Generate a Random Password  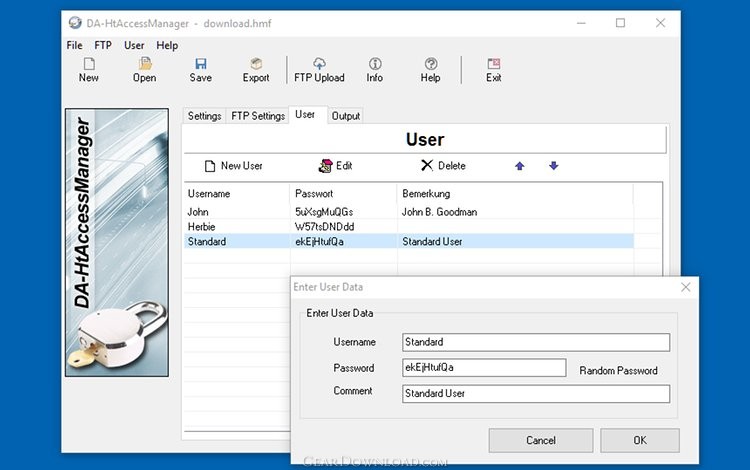[618, 371]
